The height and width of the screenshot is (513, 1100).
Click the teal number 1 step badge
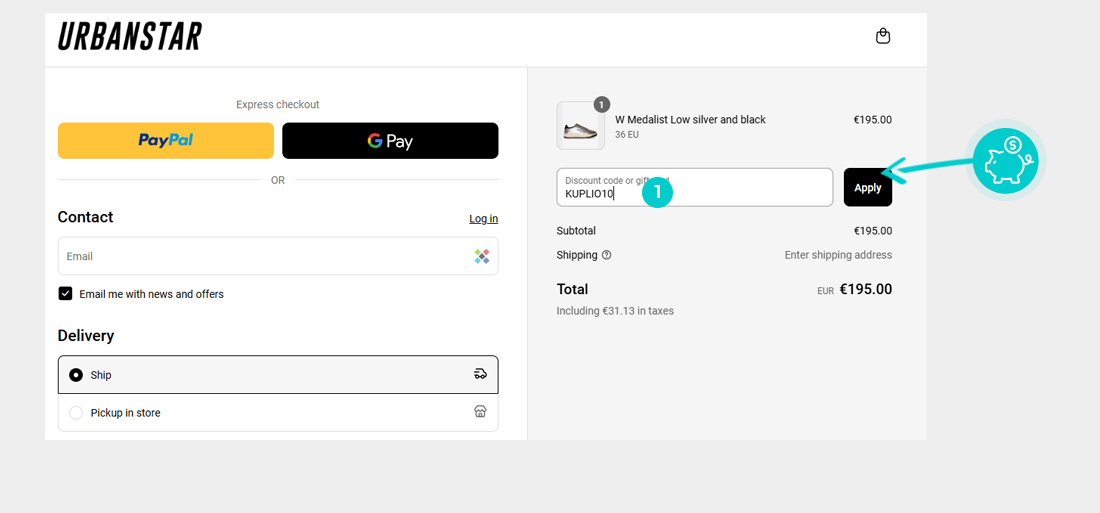pos(657,192)
